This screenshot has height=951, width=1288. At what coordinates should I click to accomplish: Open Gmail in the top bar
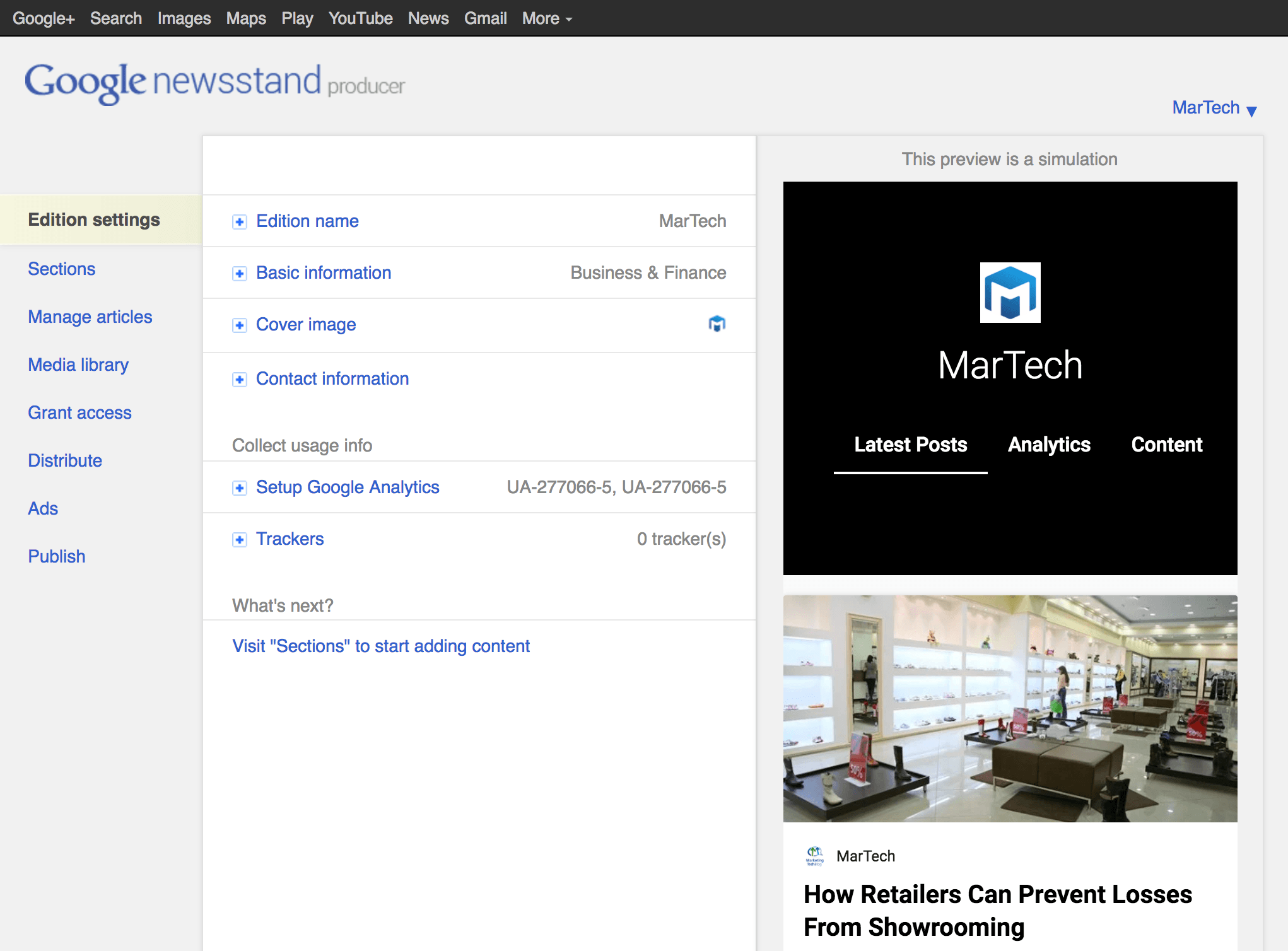tap(486, 18)
